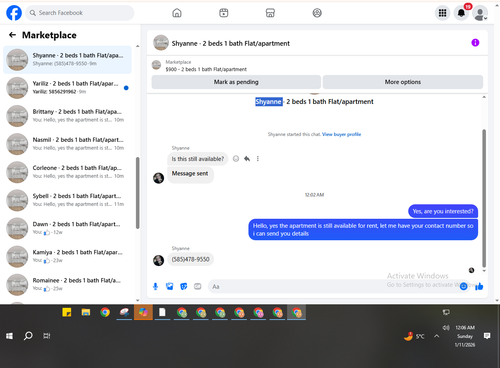Click the Search Facebook field
Image resolution: width=500 pixels, height=368 pixels.
[x=80, y=13]
